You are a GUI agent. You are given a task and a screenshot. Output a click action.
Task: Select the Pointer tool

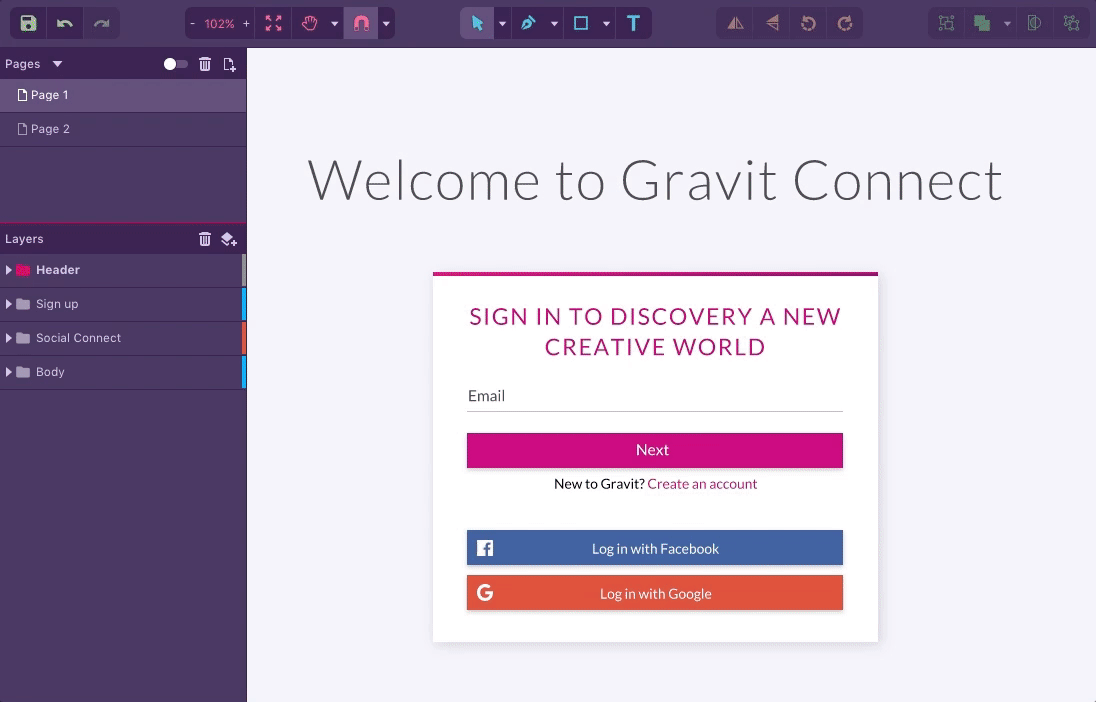477,23
